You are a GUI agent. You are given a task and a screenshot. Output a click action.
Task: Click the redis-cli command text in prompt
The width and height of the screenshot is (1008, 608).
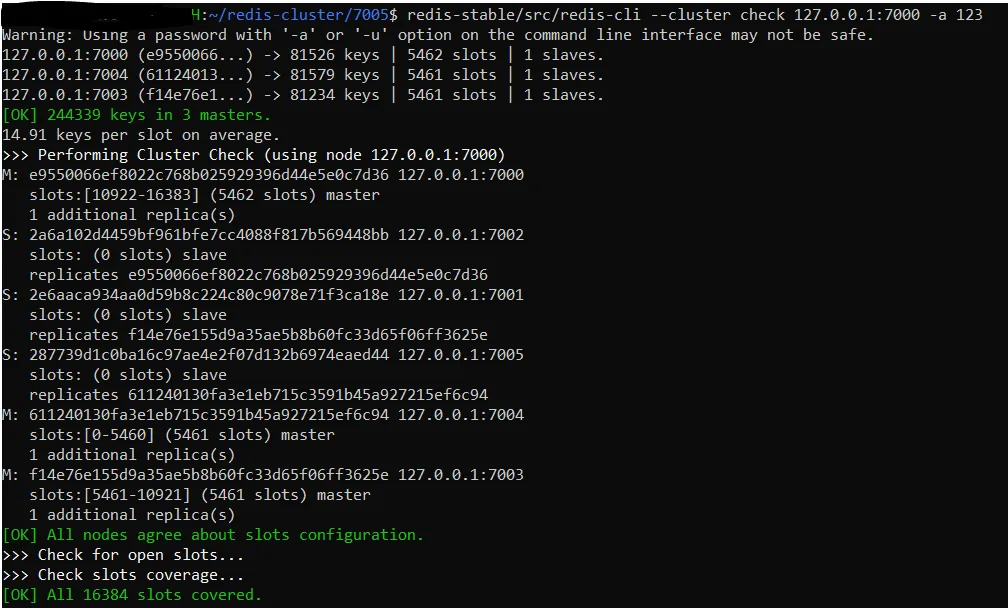(695, 14)
